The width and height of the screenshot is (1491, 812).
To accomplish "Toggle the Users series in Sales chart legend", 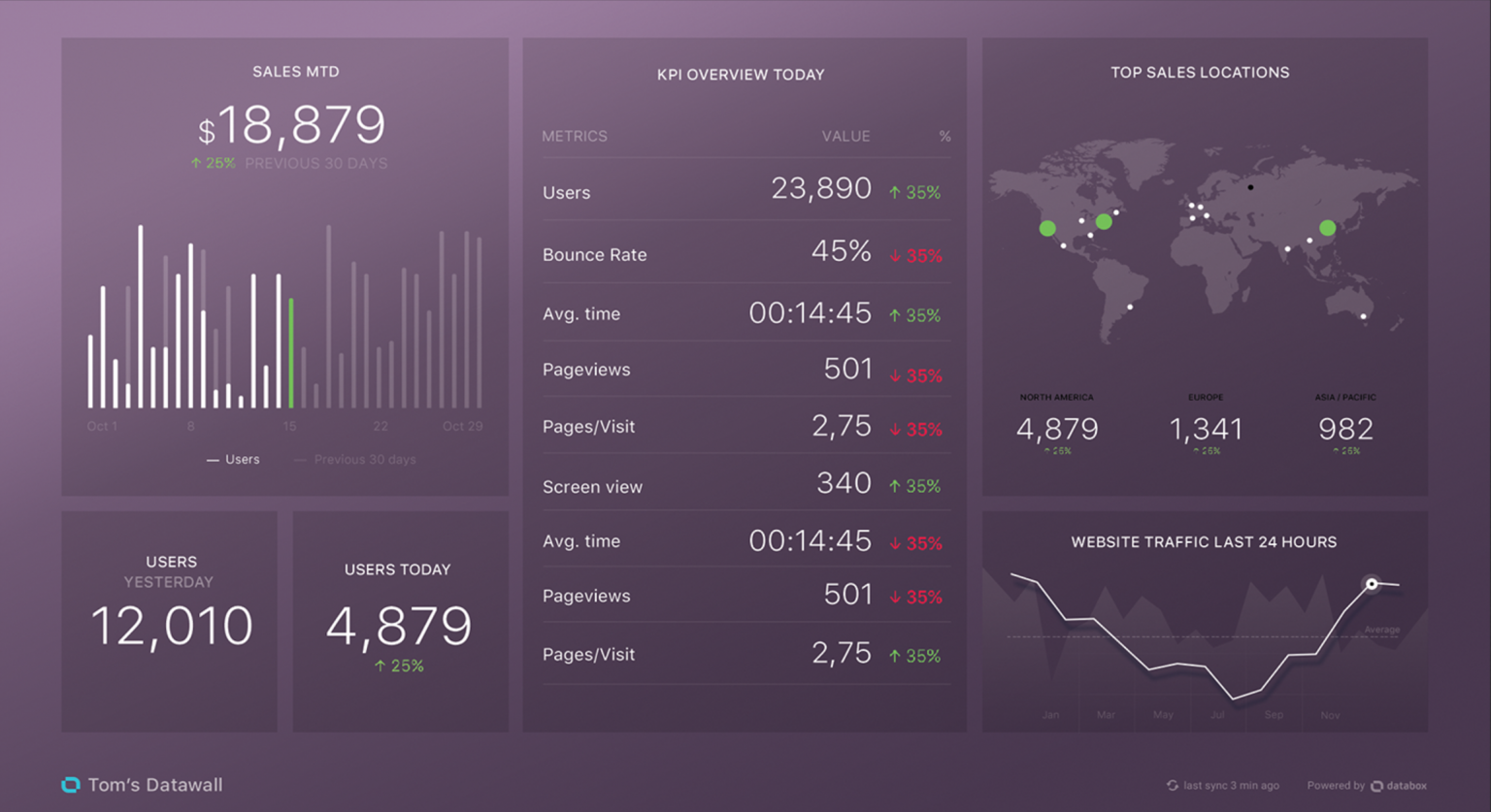I will click(233, 459).
